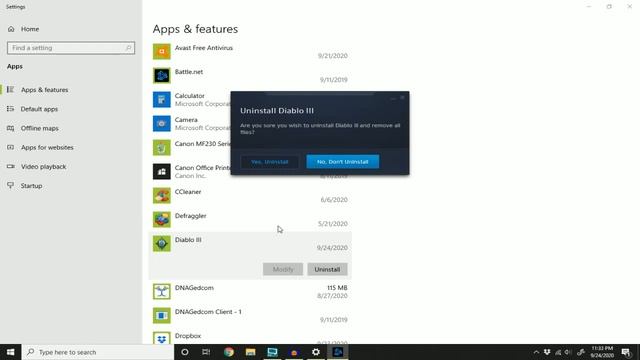Go to Apps & features section
Viewport: 640px width, 360px height.
tap(44, 90)
